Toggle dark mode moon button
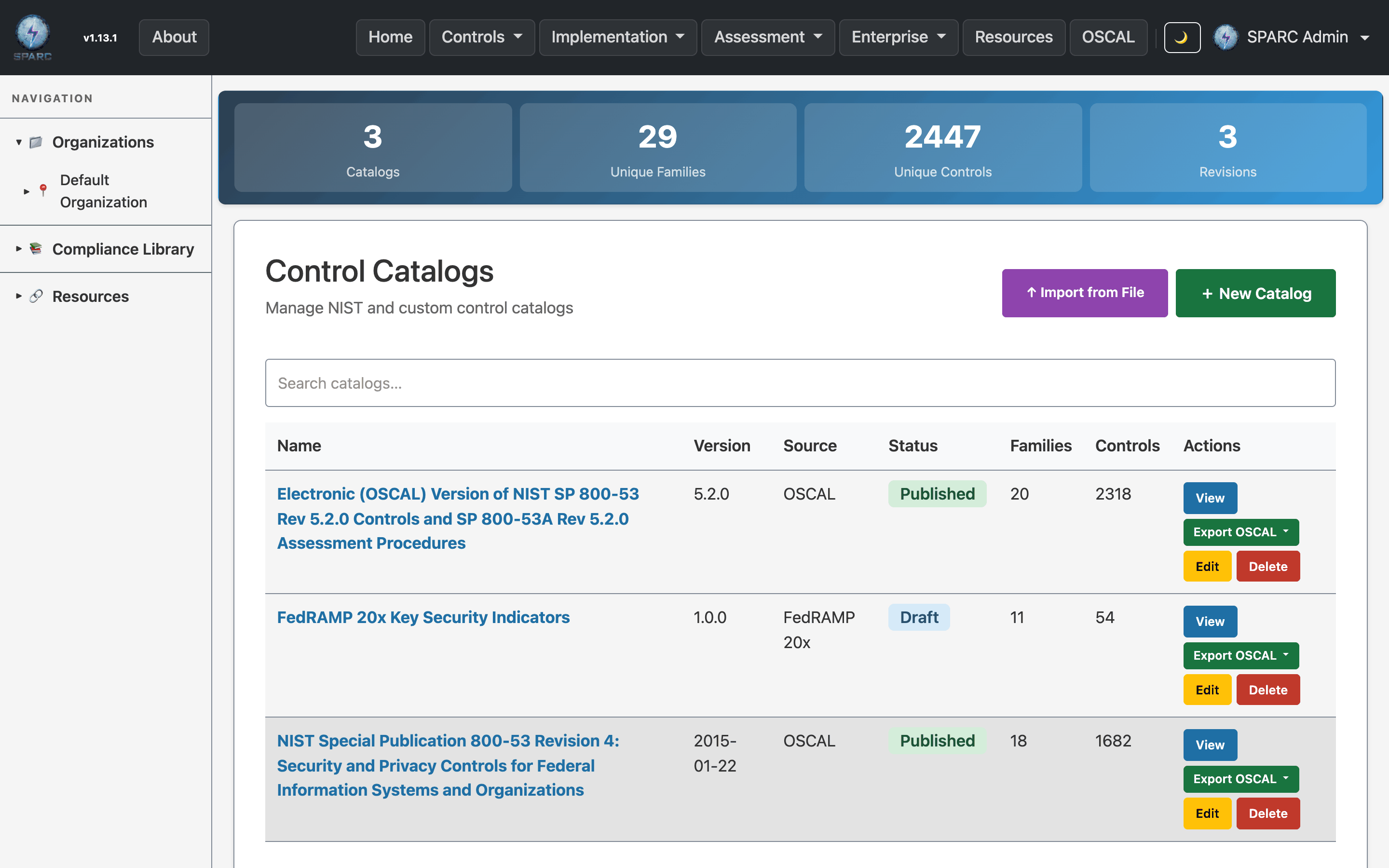The height and width of the screenshot is (868, 1389). pyautogui.click(x=1182, y=37)
